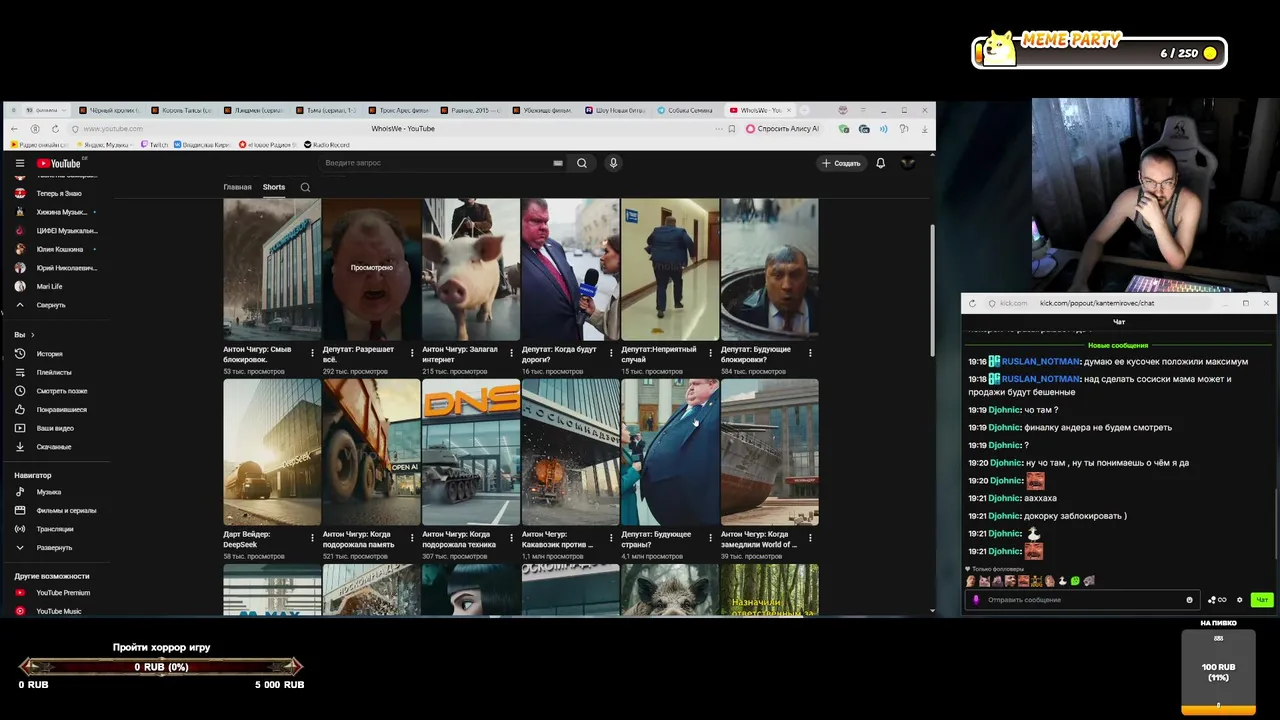Screen dimensions: 1280x720
Task: Open the account avatar menu
Action: (x=908, y=163)
